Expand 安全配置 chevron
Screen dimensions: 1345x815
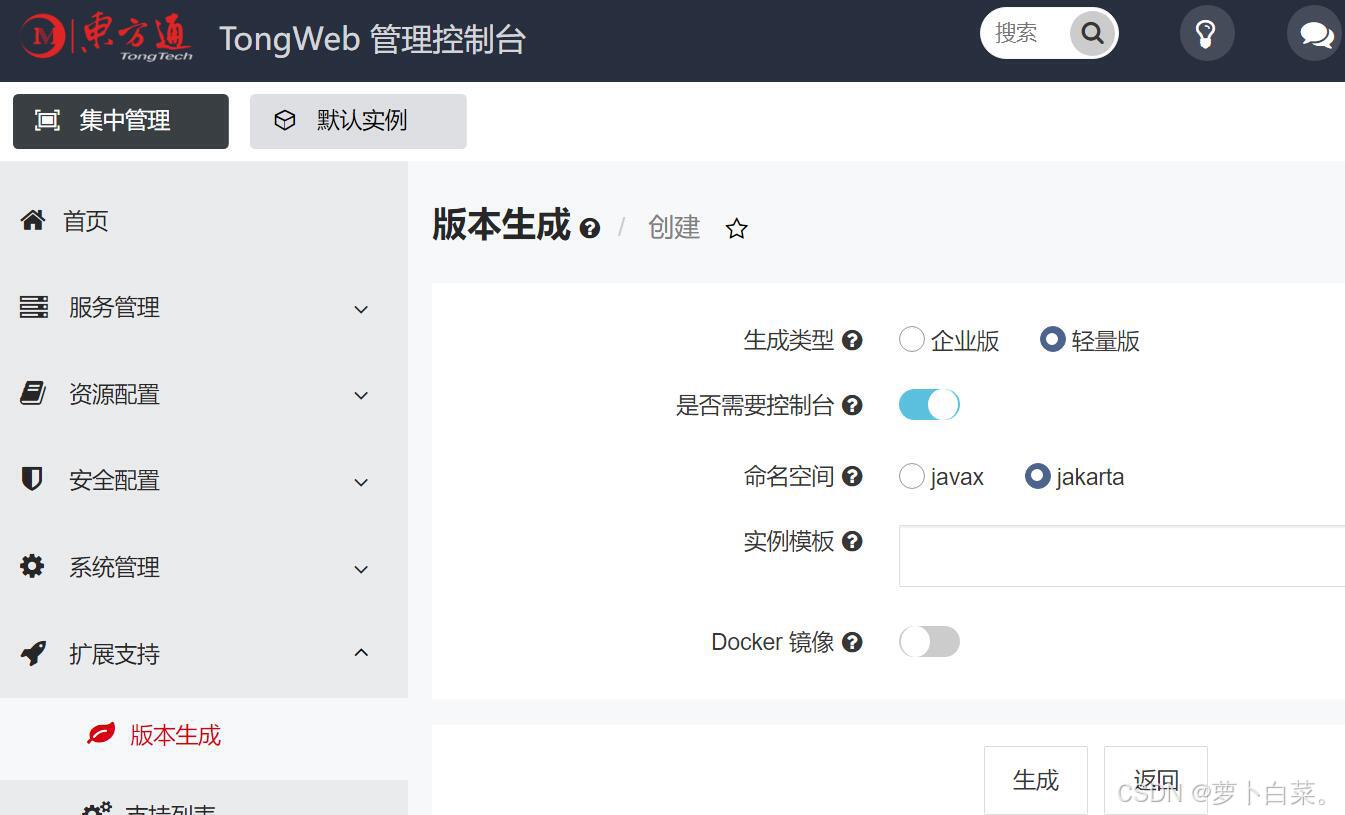coord(361,482)
